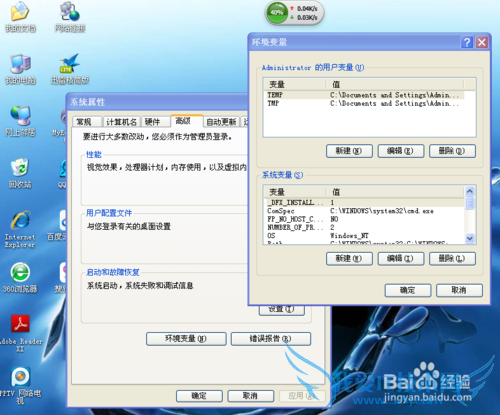Click 删除(L) under system variables
This screenshot has height=415, width=500.
tap(452, 258)
